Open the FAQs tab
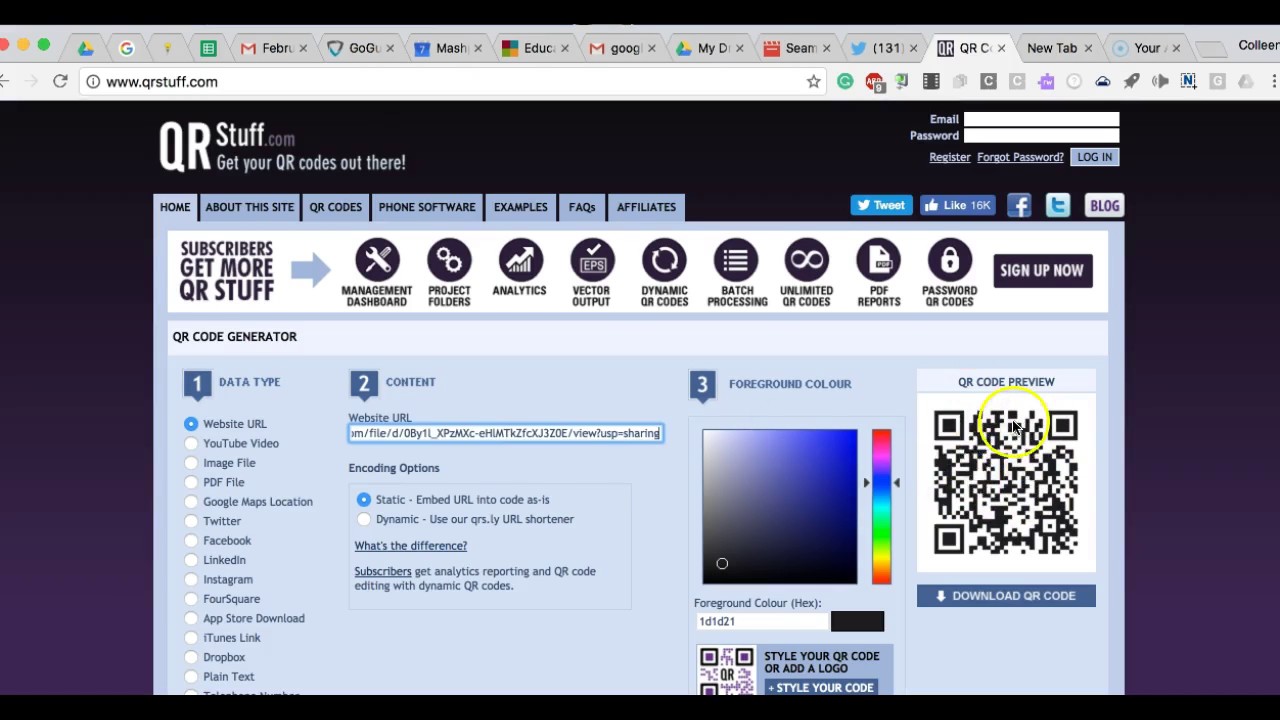The image size is (1280, 720). 582,207
